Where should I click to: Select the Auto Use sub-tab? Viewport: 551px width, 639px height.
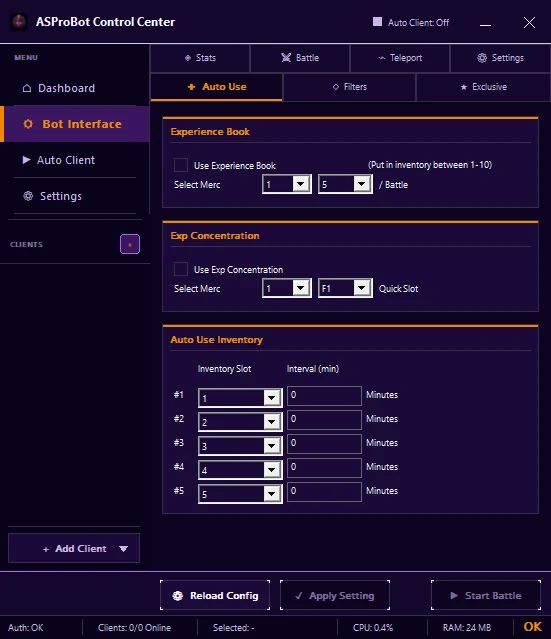point(216,87)
